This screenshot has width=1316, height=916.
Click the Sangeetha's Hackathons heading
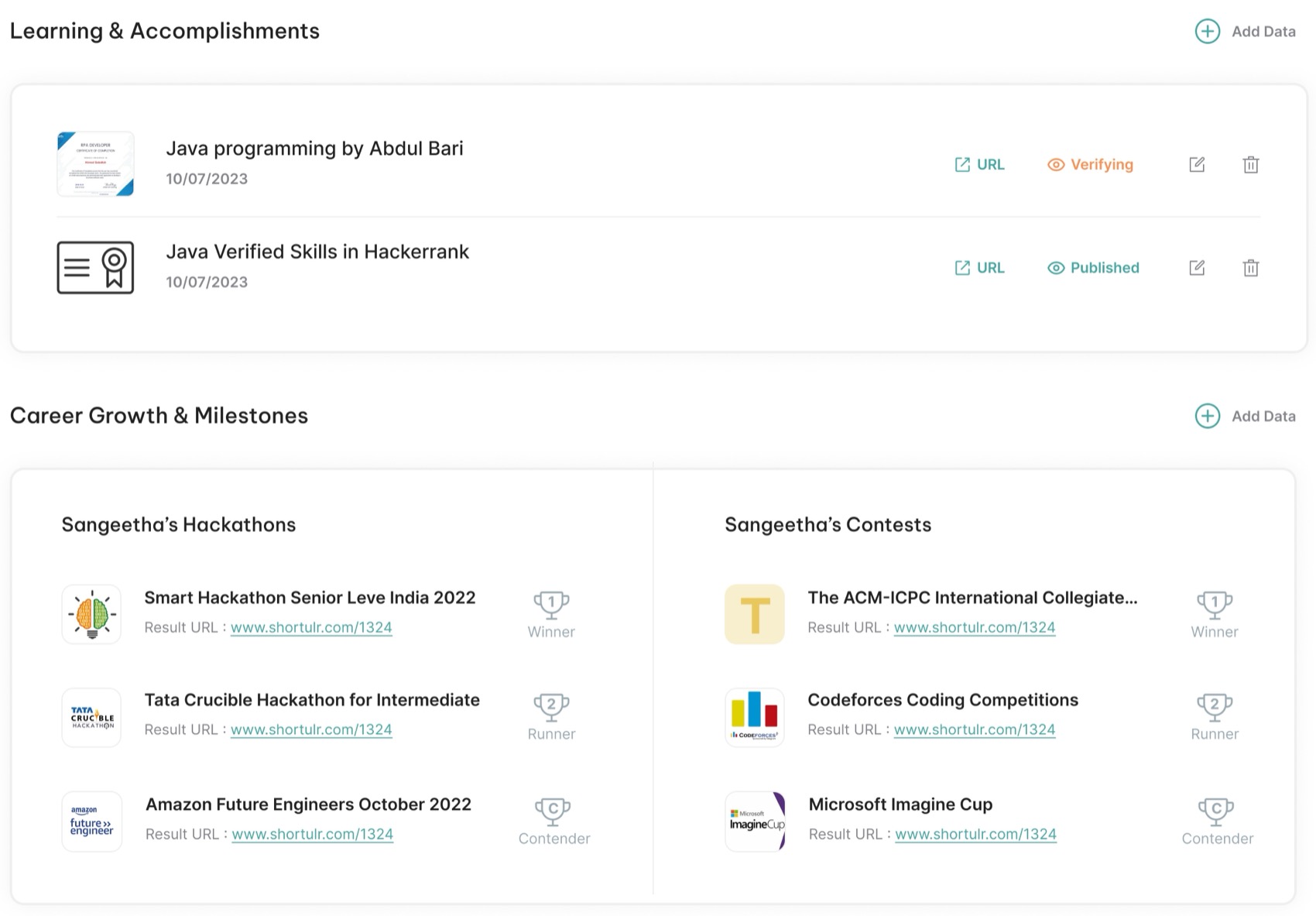179,525
